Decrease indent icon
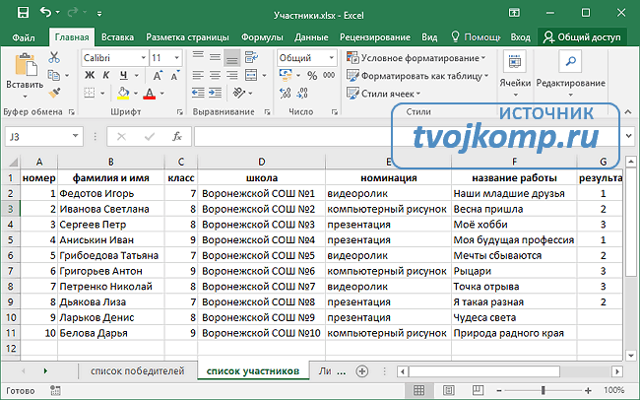 click(198, 93)
